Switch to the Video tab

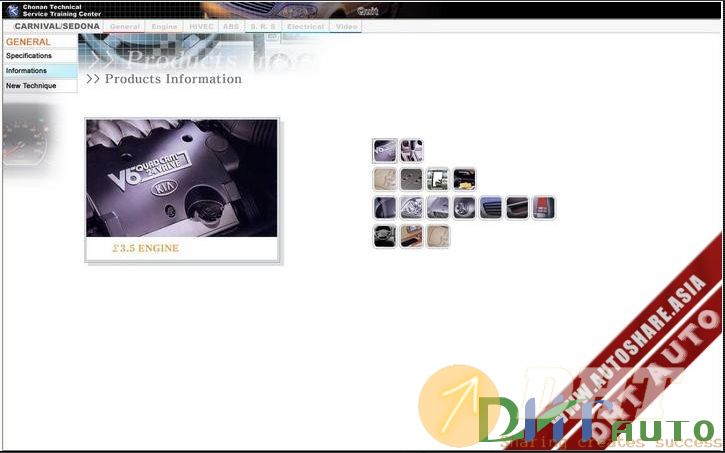[346, 26]
